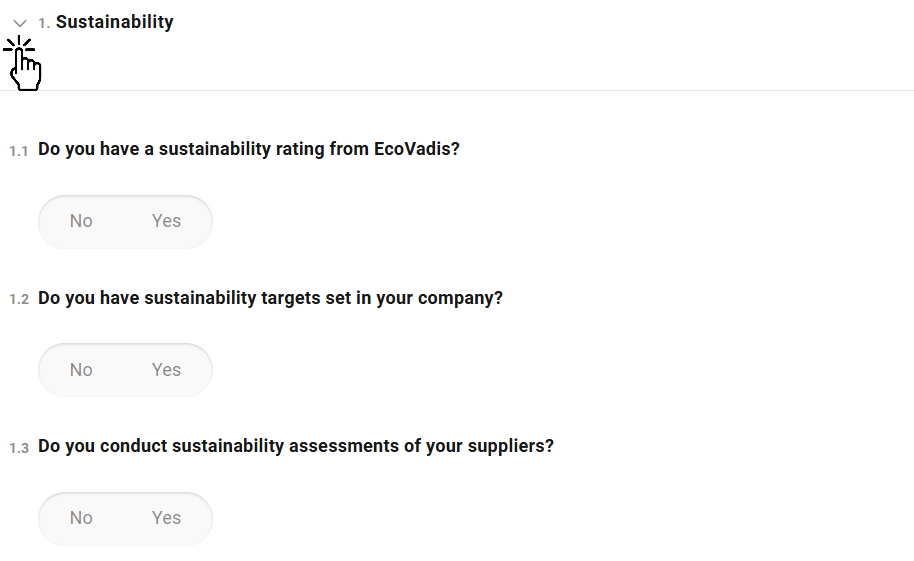
Task: Click the EcoVadis rating question text
Action: [x=248, y=150]
